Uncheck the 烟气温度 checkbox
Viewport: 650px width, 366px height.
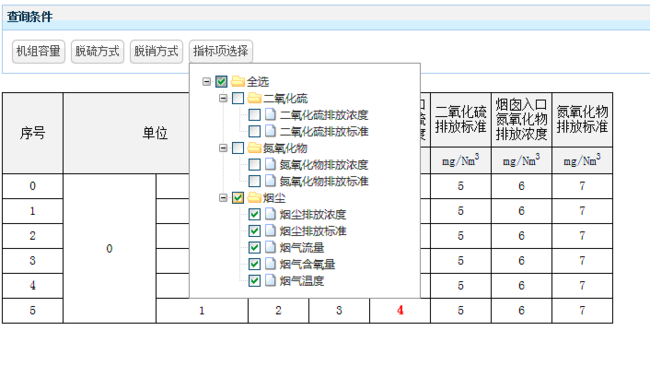point(255,281)
